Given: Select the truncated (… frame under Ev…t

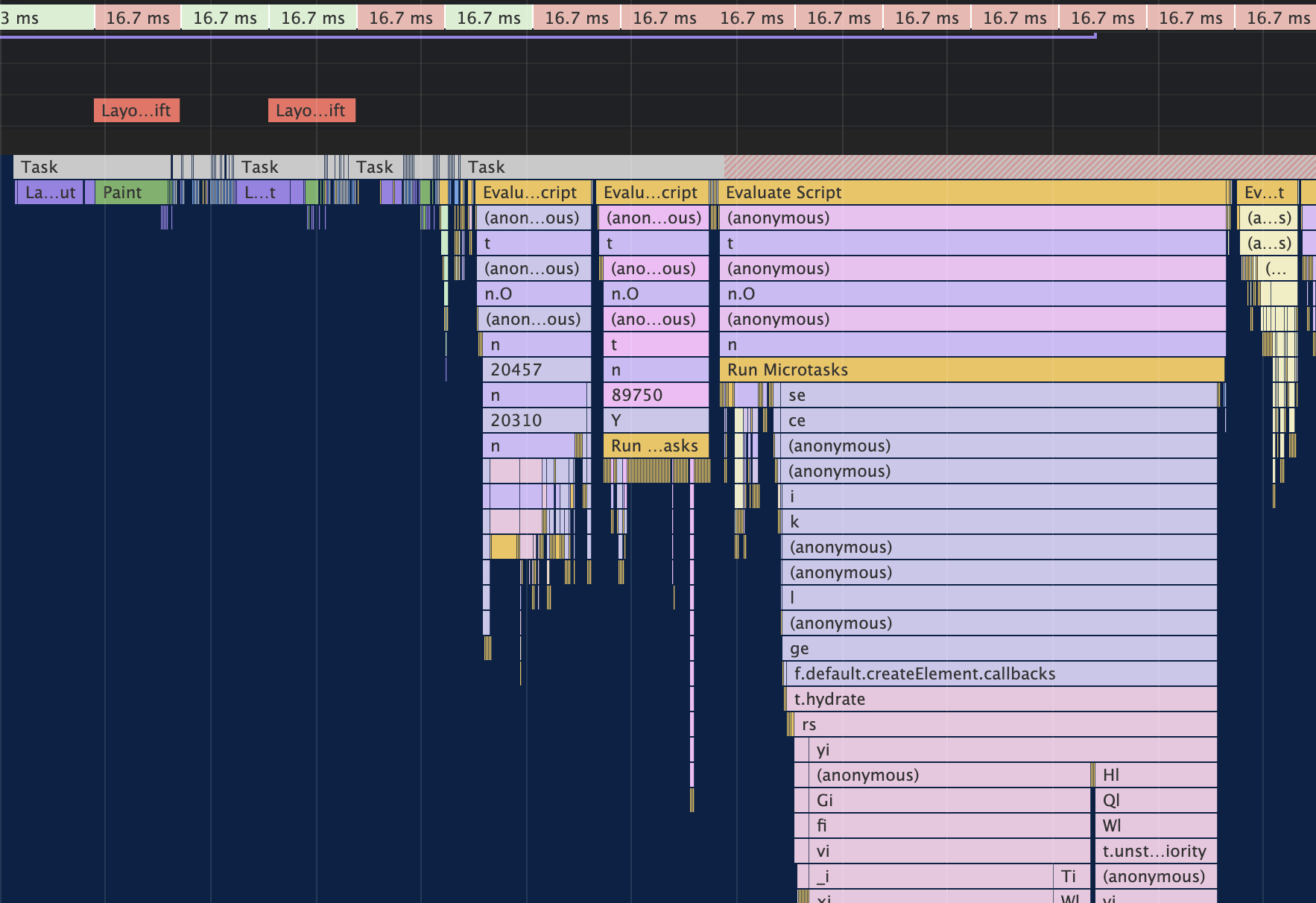Looking at the screenshot, I should coord(1277,268).
